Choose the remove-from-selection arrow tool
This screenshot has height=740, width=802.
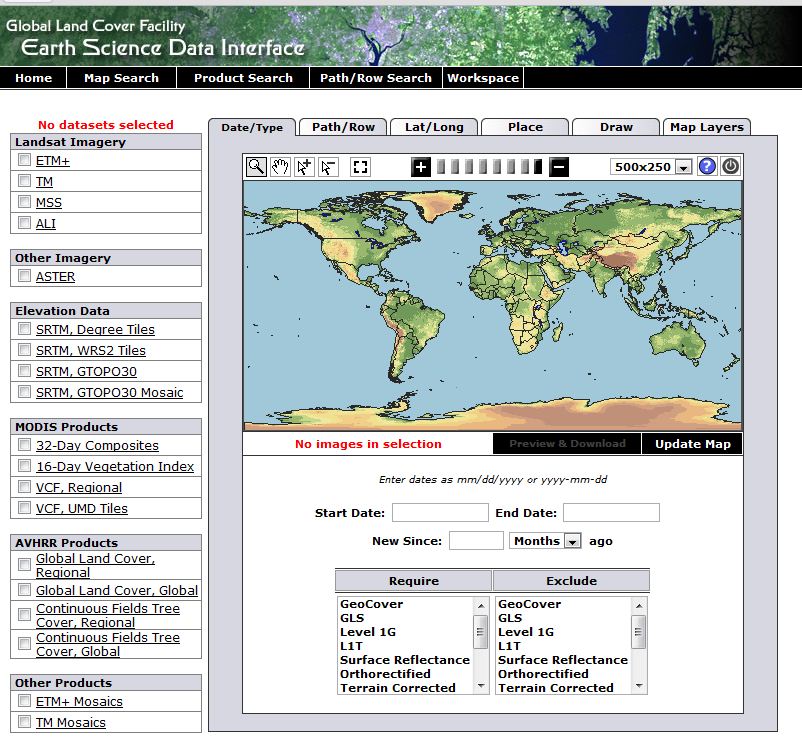328,167
